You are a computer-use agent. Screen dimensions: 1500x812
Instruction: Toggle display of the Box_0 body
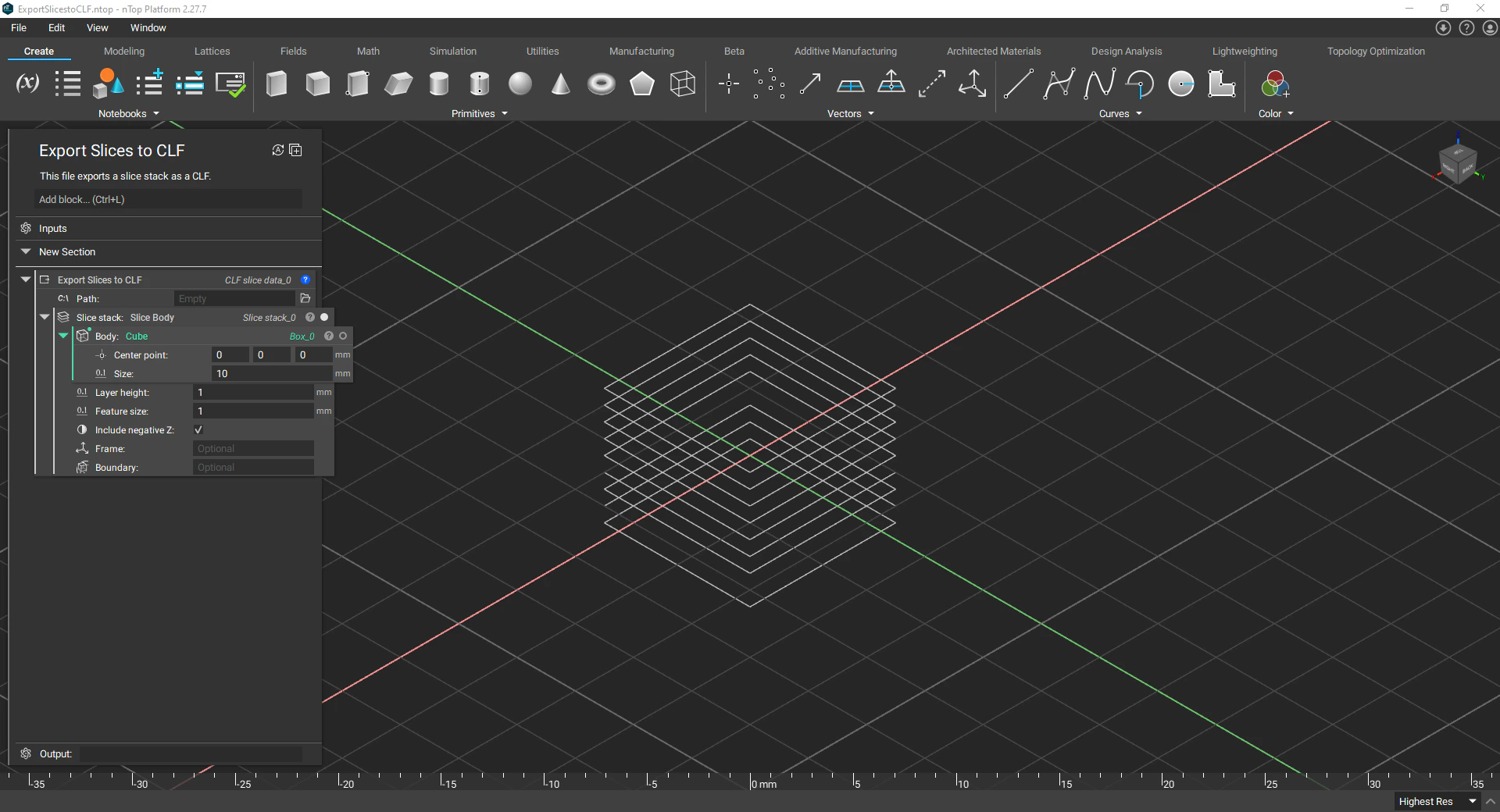[x=343, y=336]
